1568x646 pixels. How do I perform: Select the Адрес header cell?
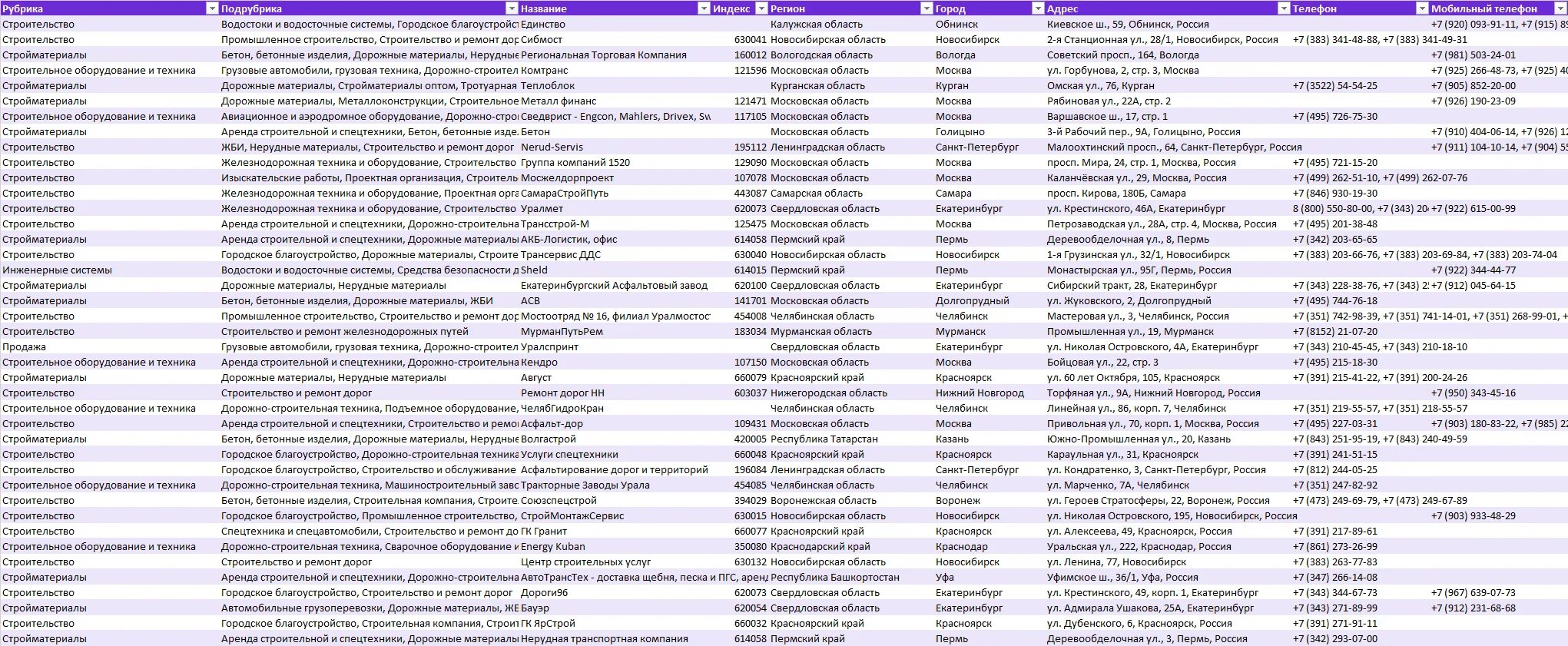tap(1168, 8)
